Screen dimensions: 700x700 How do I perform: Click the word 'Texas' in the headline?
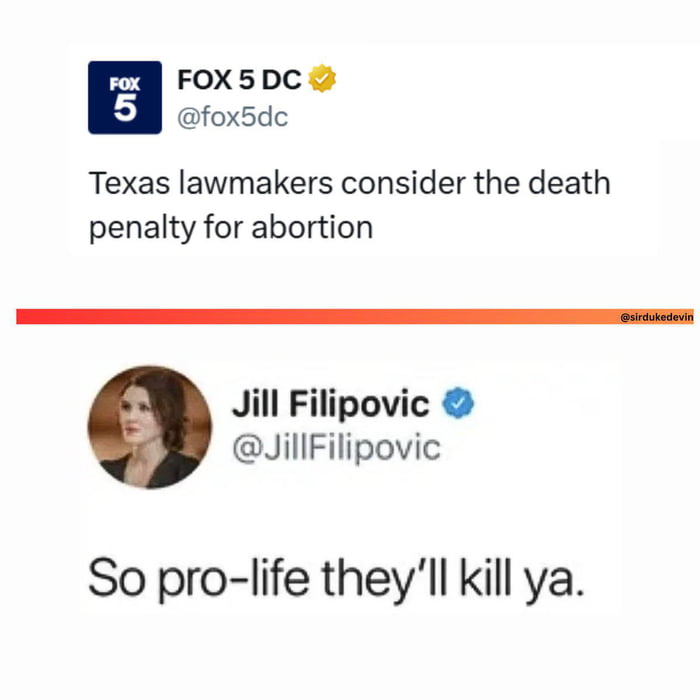click(129, 183)
